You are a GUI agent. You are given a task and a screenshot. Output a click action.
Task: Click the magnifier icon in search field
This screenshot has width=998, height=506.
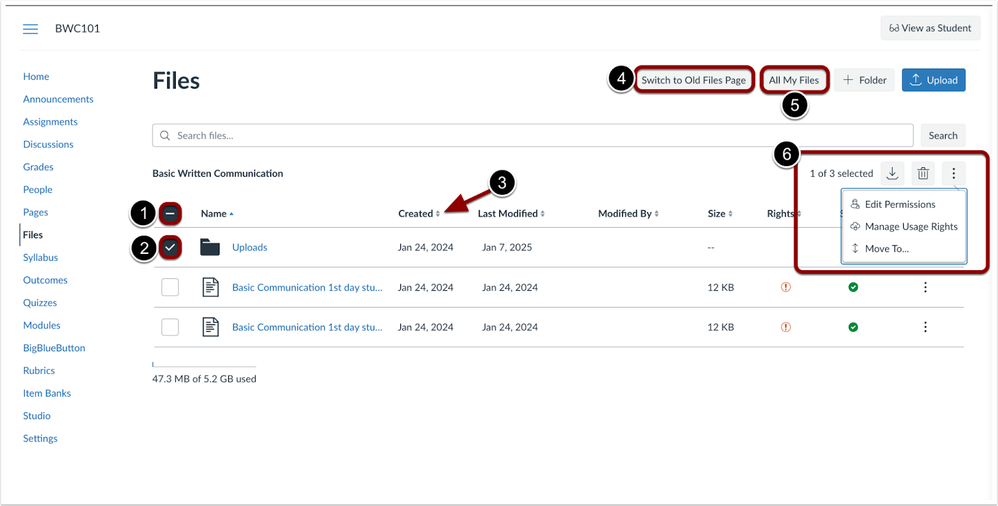pos(165,136)
